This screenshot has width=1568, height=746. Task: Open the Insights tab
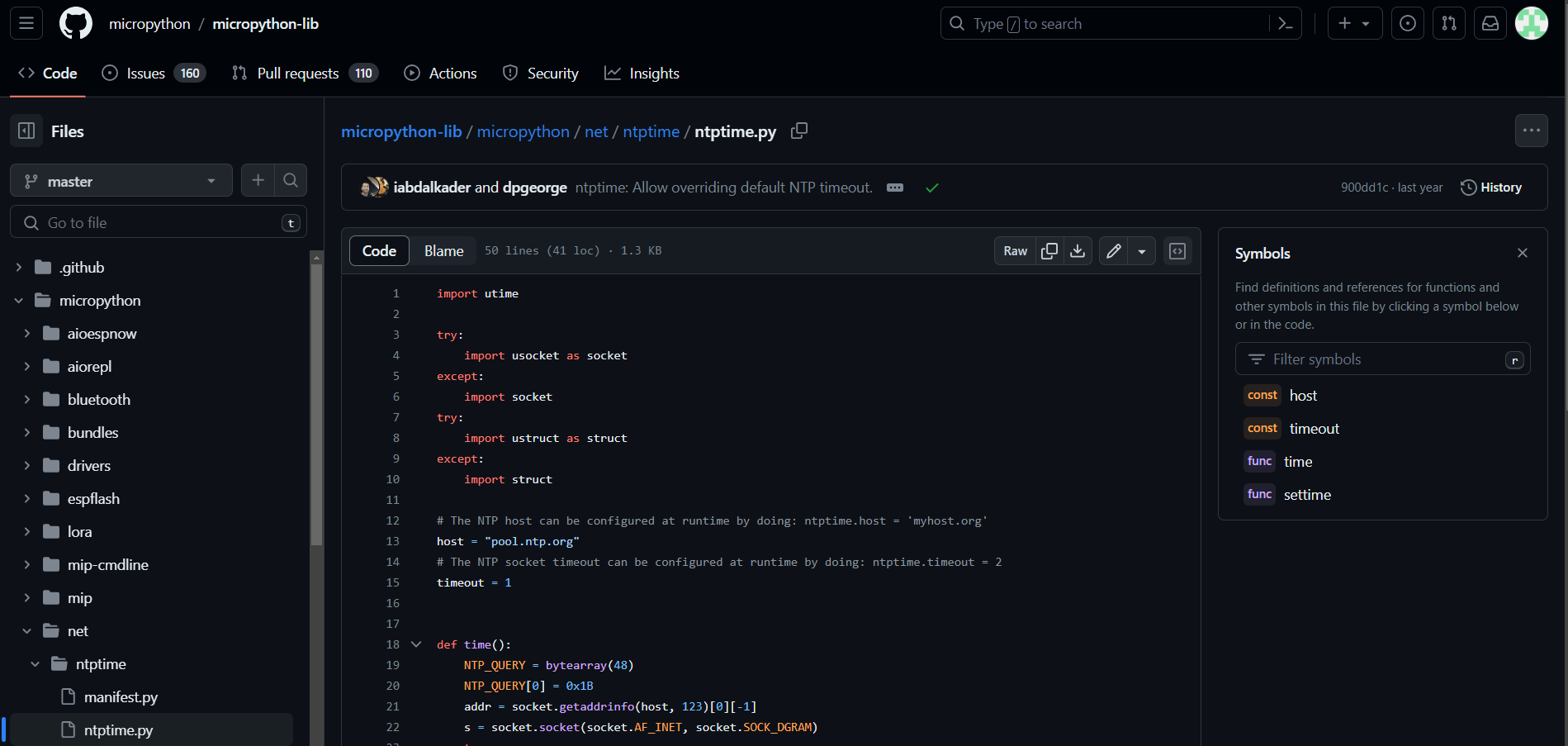642,74
